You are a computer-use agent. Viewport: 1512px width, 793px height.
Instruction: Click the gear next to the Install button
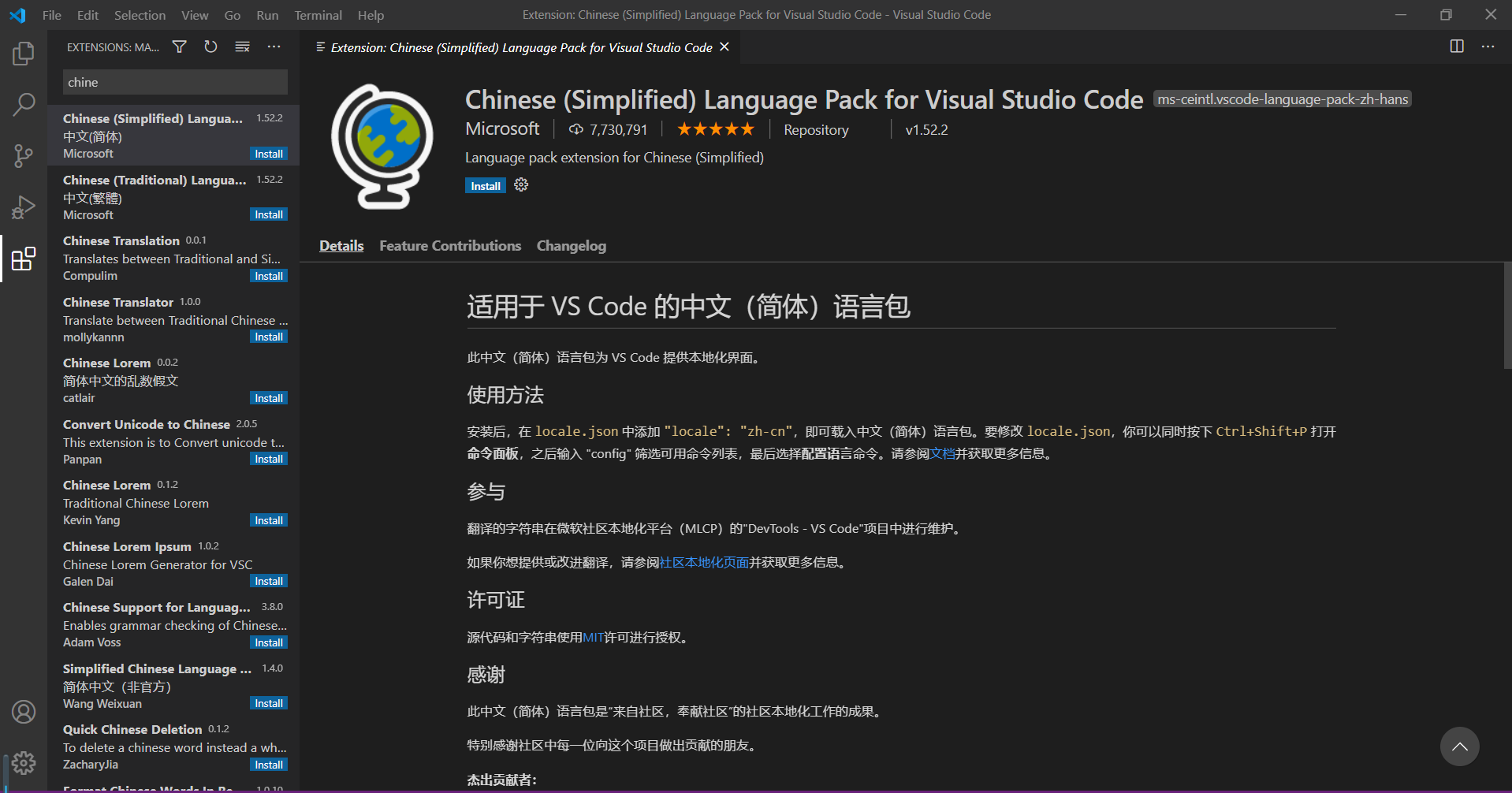point(520,184)
